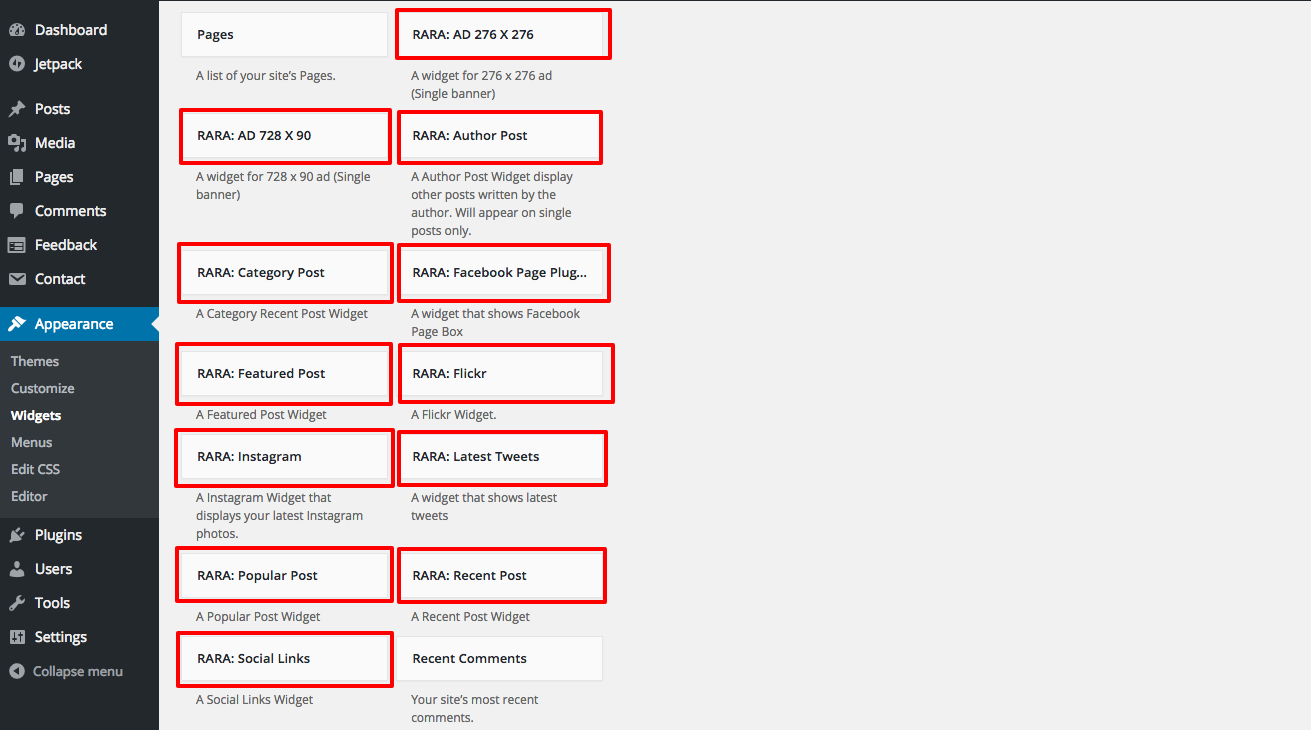Click "A Recent Post Widget" description
The height and width of the screenshot is (730, 1311).
click(470, 617)
